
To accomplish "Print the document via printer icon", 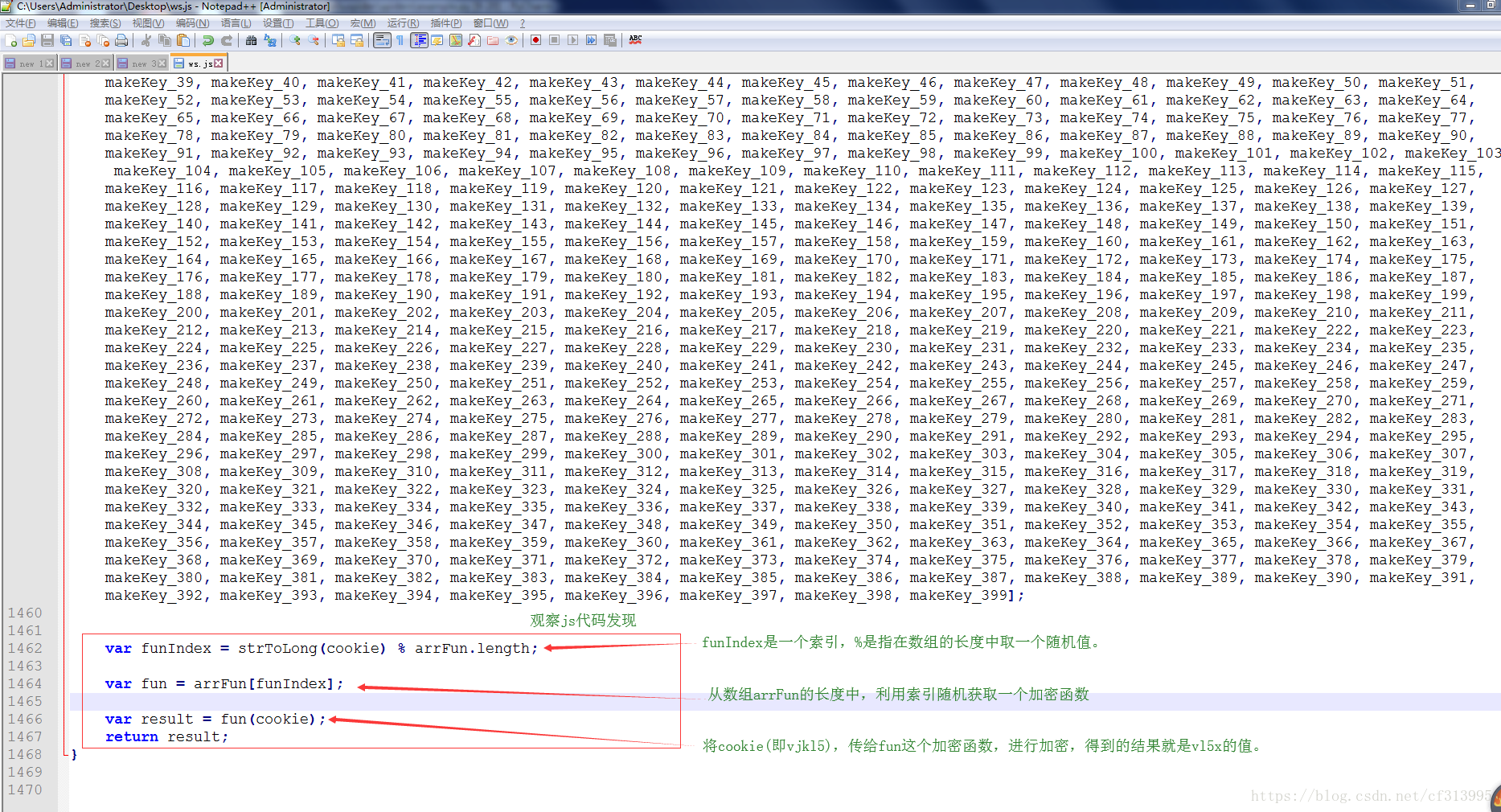I will click(x=121, y=40).
